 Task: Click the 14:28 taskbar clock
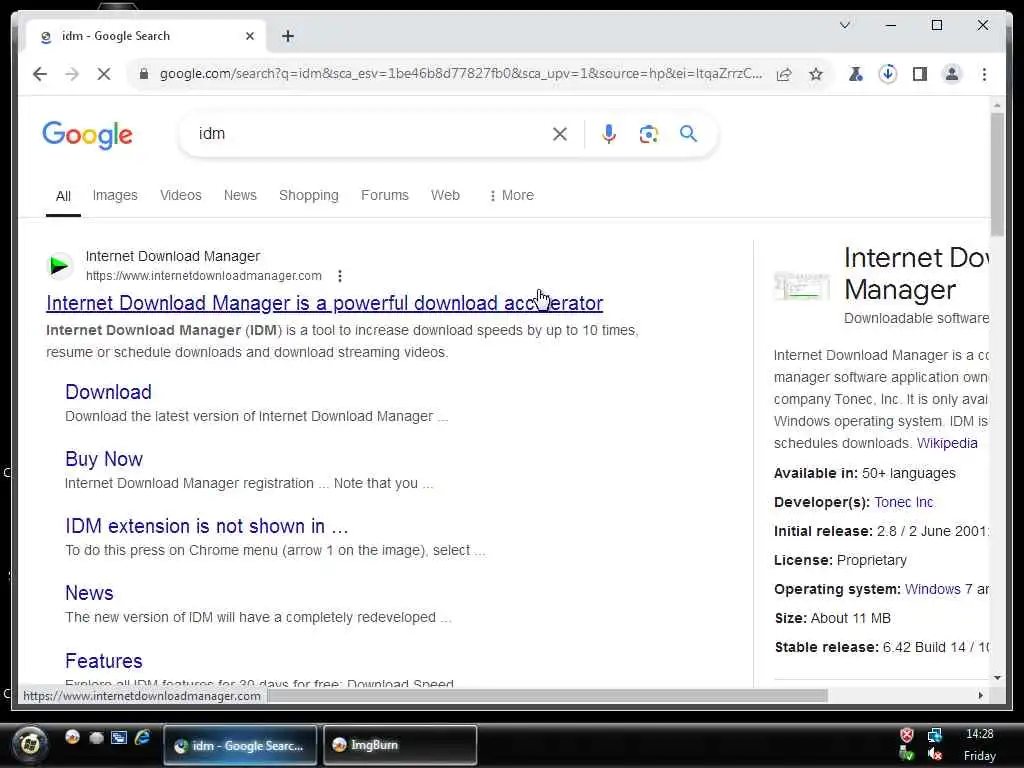tap(980, 734)
